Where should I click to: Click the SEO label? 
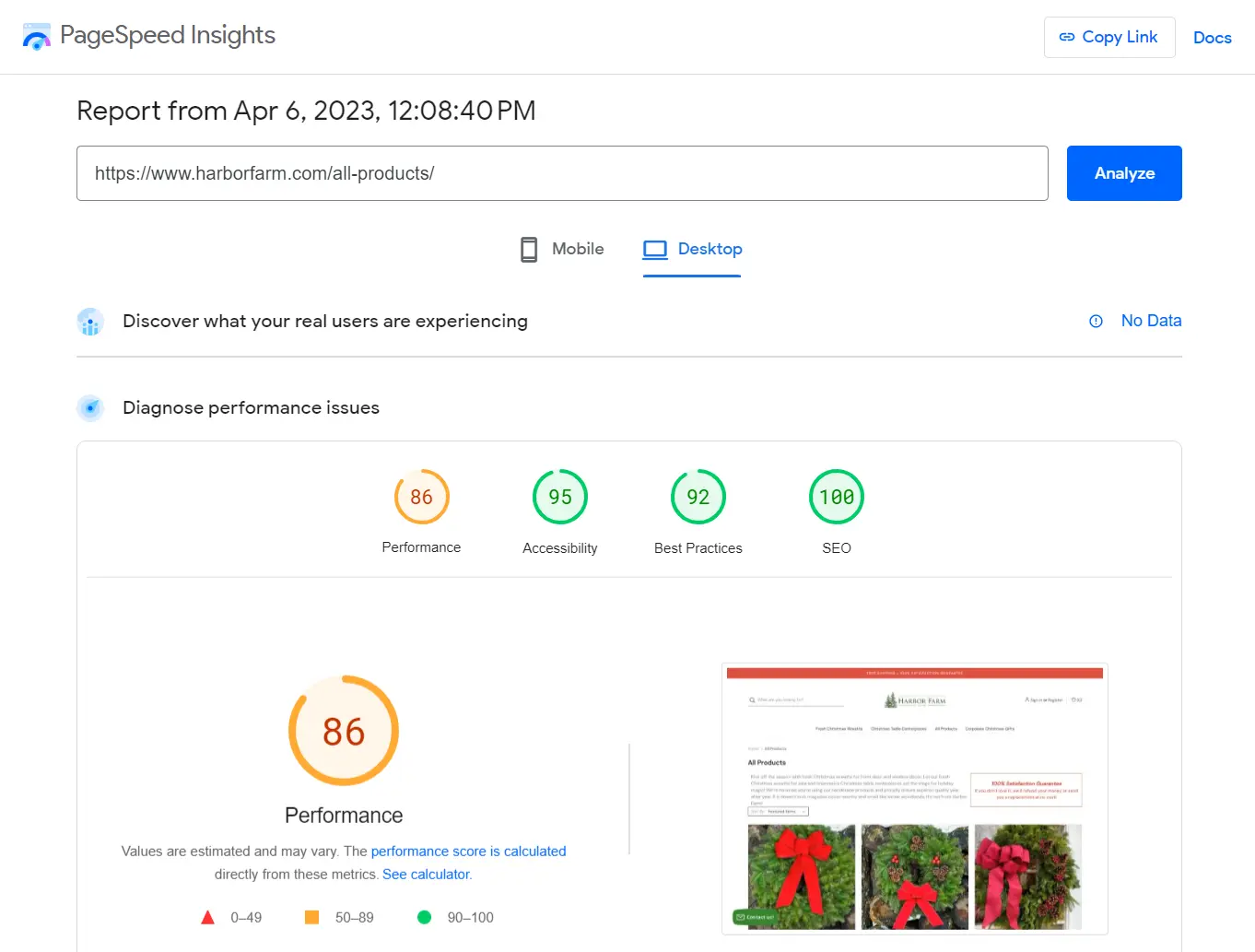point(837,548)
